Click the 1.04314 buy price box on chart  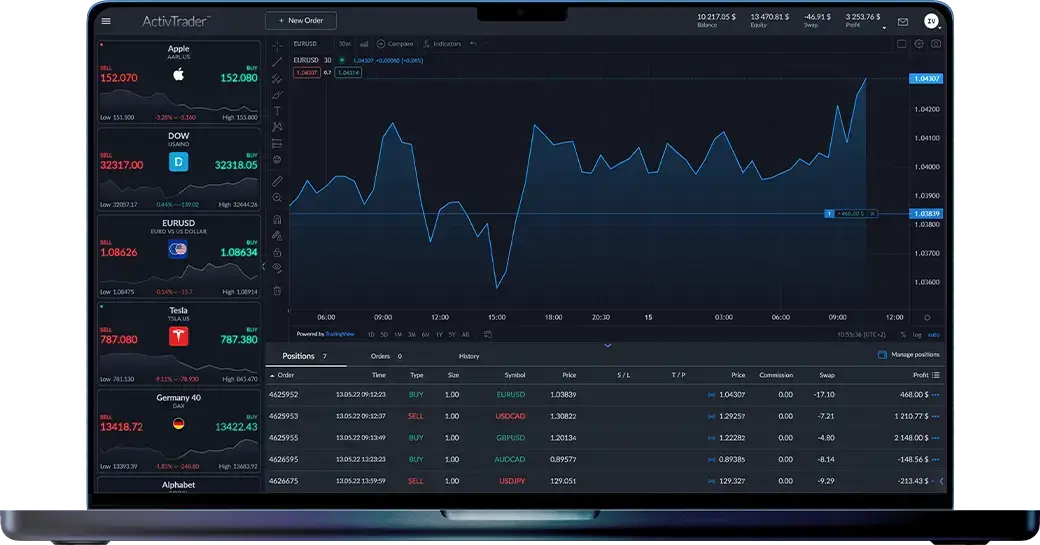point(348,72)
